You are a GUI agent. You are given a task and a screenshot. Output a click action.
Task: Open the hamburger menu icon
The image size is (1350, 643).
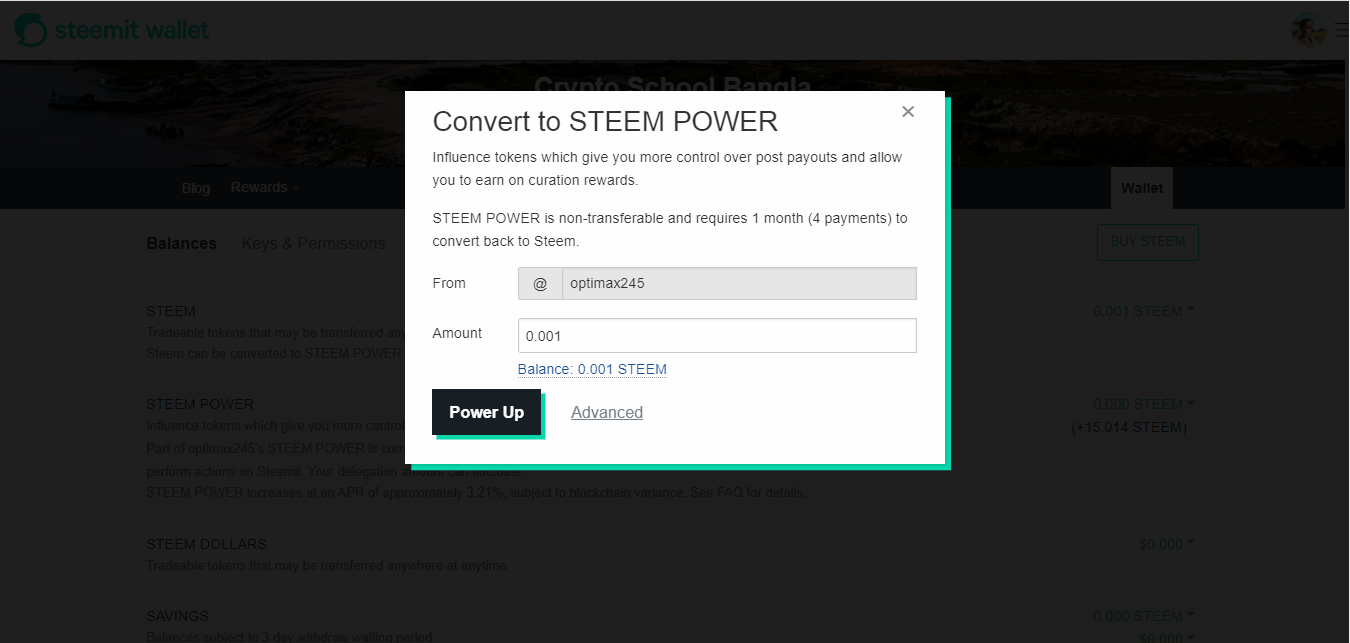(x=1341, y=30)
